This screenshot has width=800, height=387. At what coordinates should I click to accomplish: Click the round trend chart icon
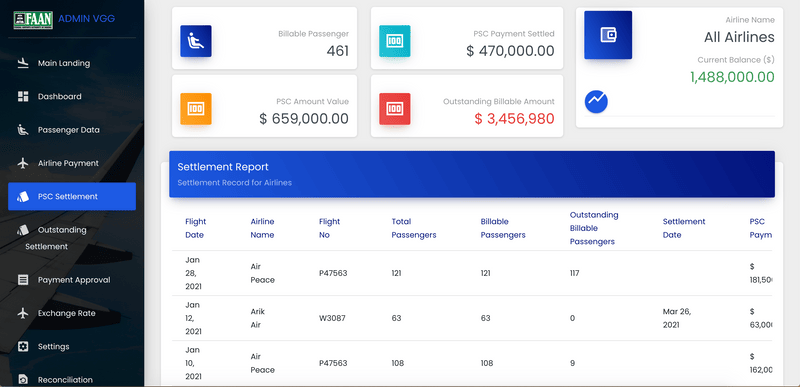[x=596, y=101]
